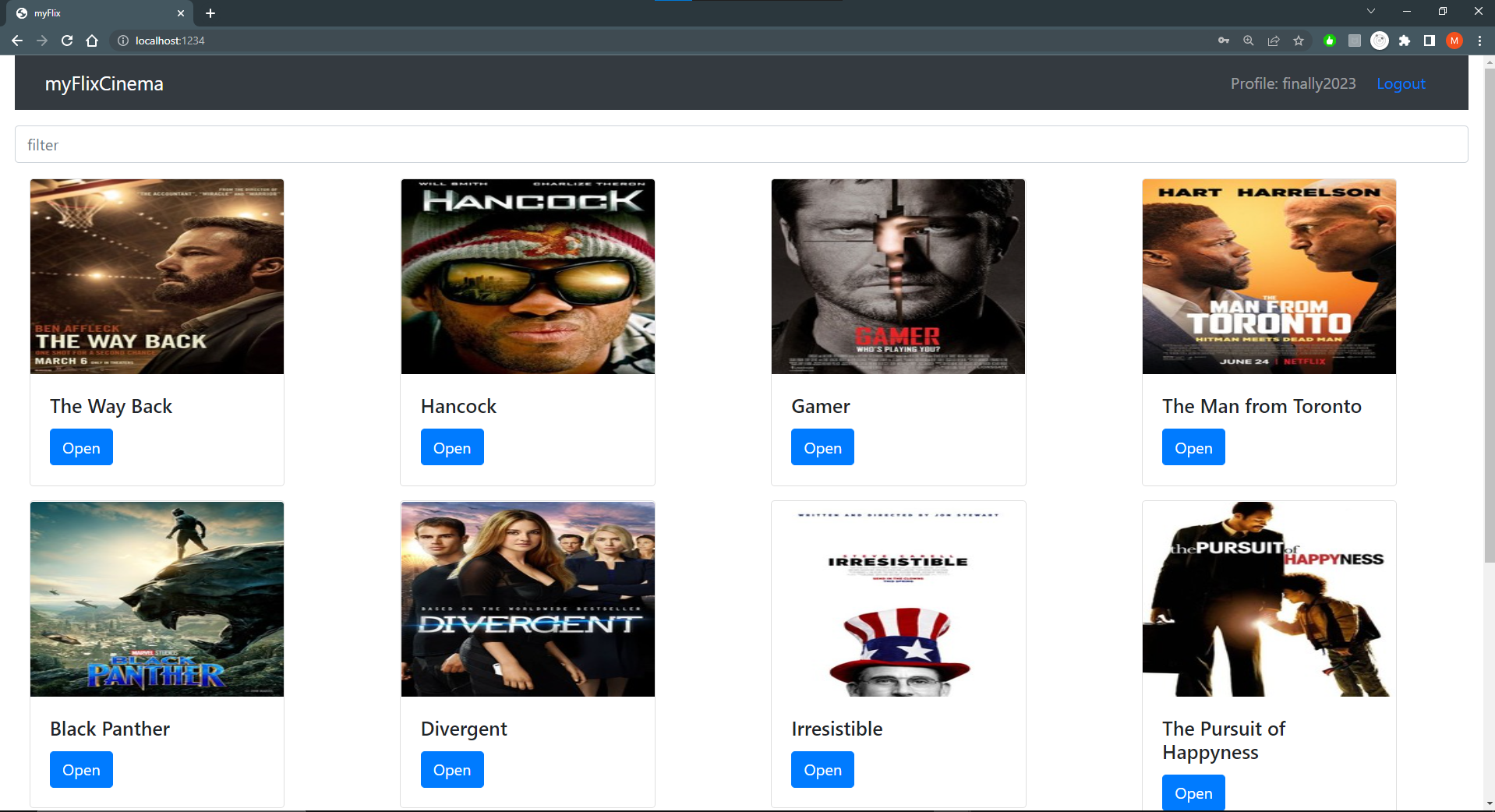Open The Pursuit of Happyness movie
1495x812 pixels.
[x=1193, y=793]
